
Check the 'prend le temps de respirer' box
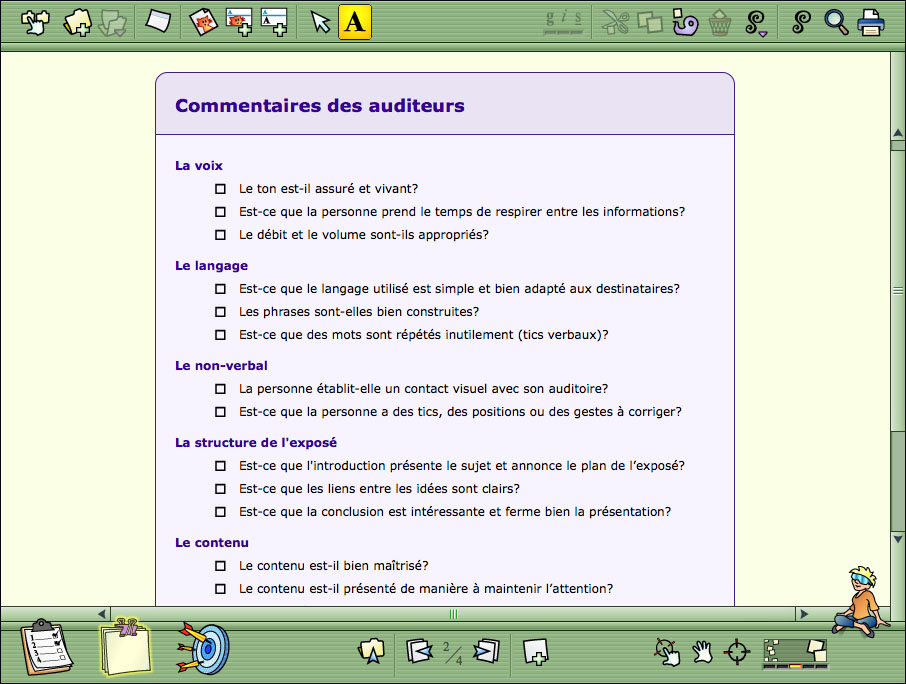pos(220,212)
